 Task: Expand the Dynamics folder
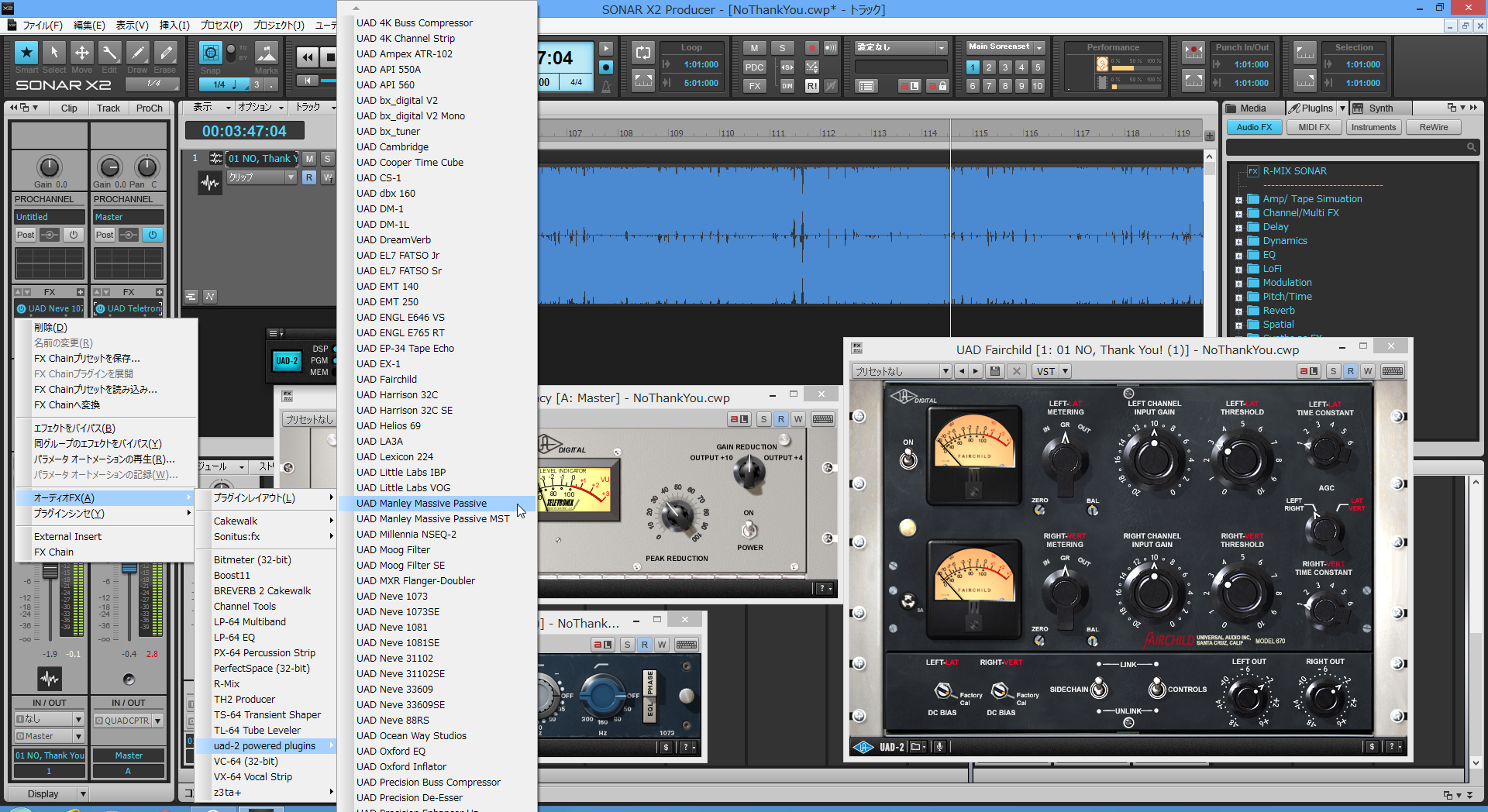click(x=1238, y=242)
